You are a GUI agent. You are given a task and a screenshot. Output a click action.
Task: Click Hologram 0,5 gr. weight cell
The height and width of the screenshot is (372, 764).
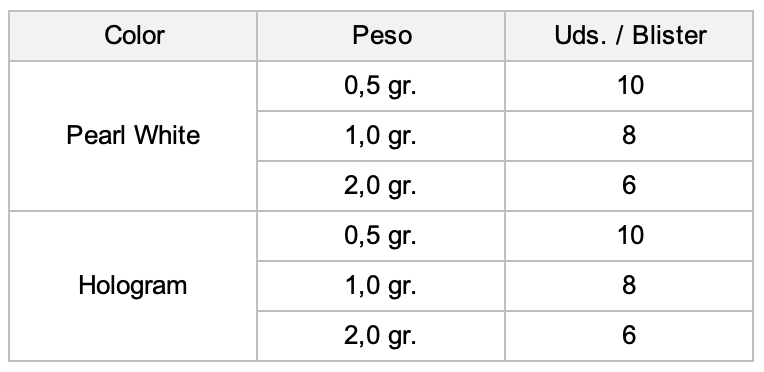[x=381, y=236]
